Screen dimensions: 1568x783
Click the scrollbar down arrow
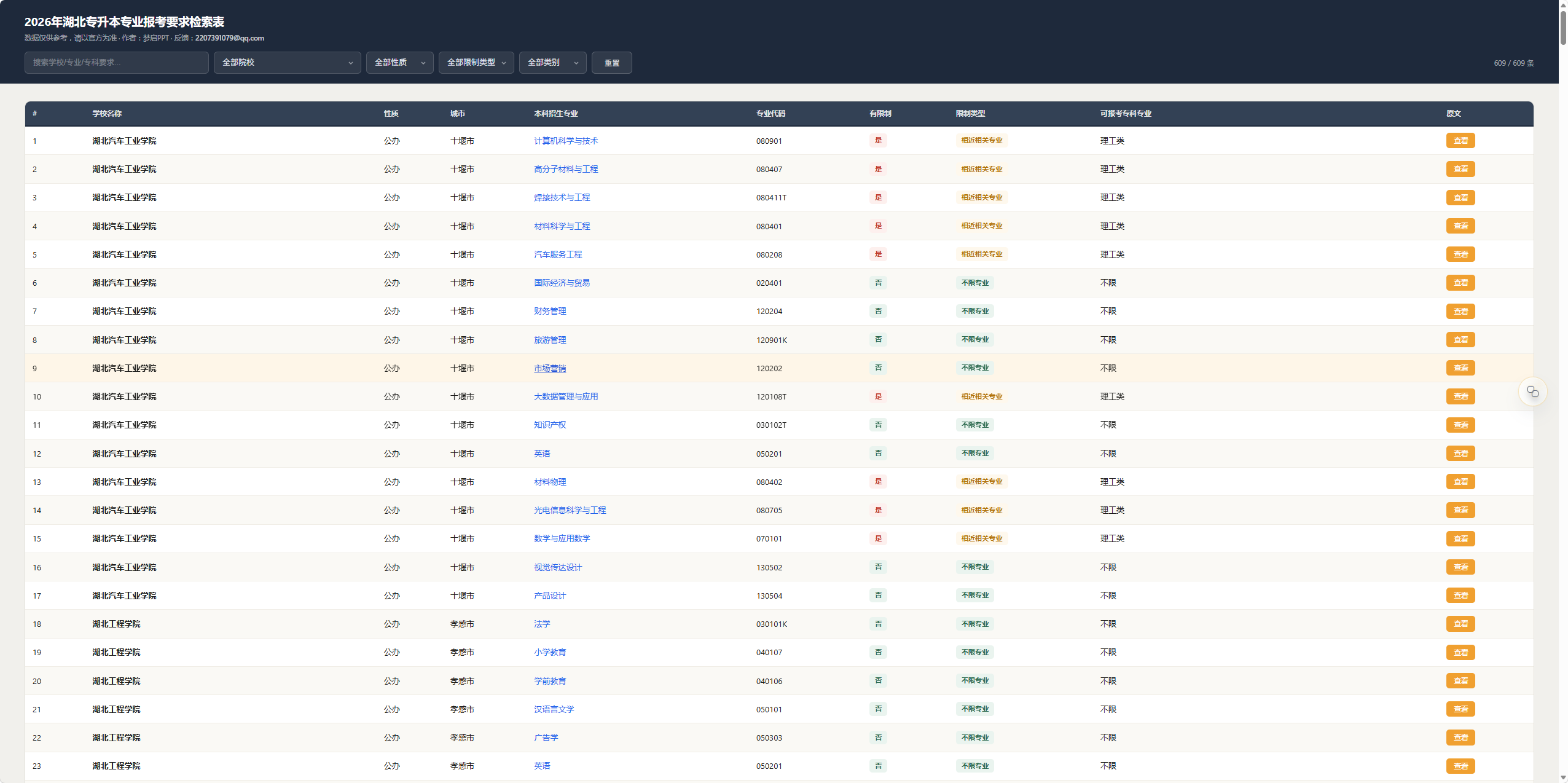click(1563, 777)
